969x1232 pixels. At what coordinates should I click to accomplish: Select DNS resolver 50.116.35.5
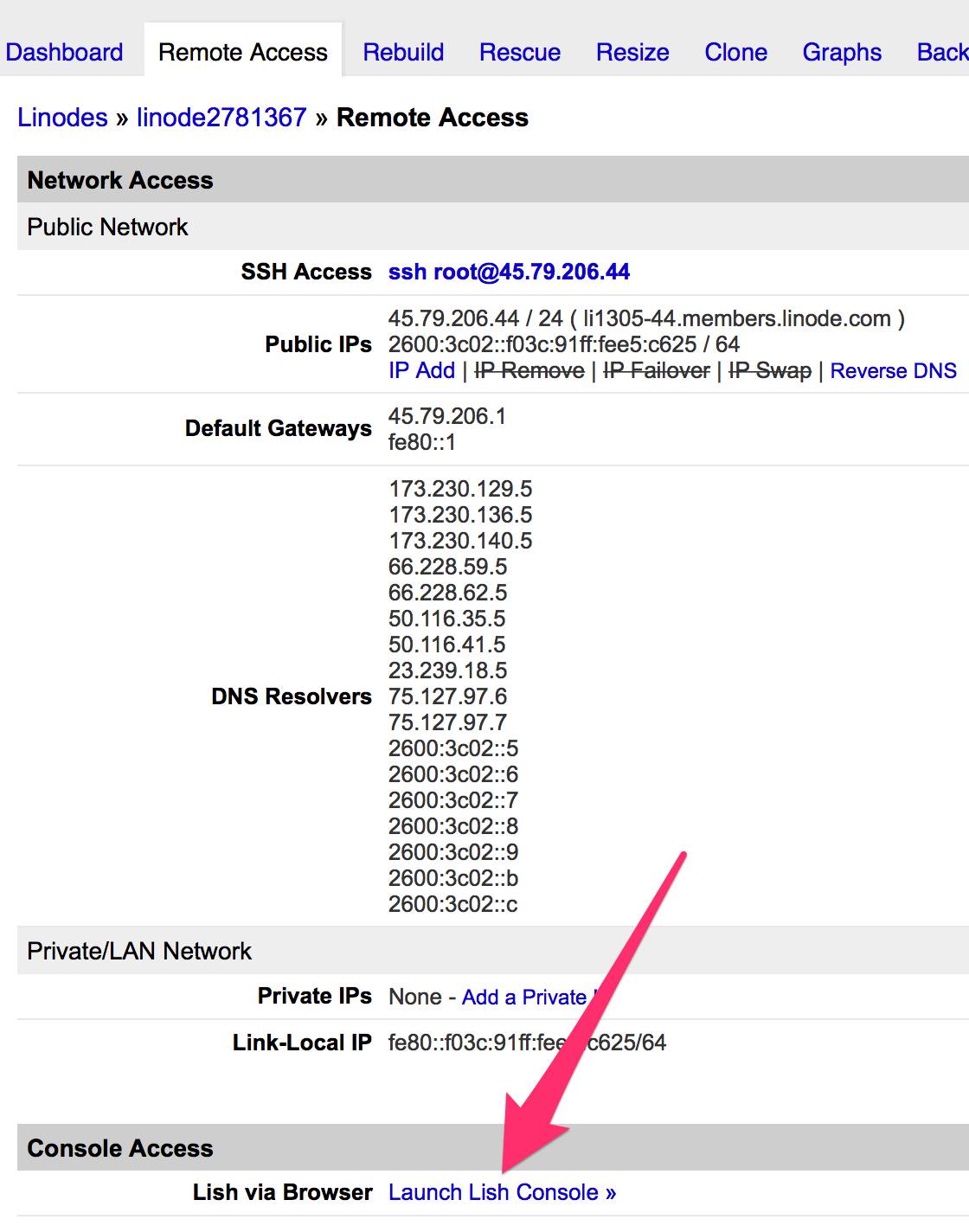(446, 619)
